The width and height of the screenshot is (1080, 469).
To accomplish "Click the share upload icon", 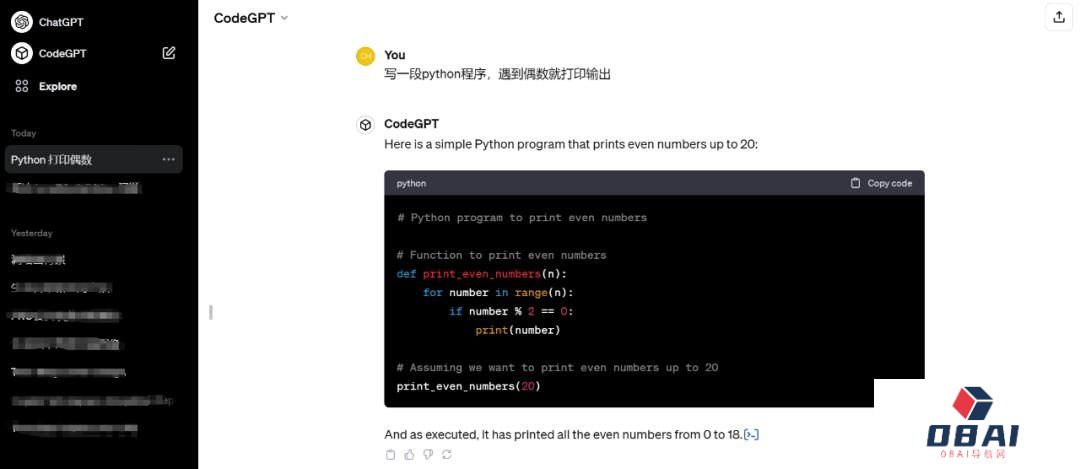I will 1059,18.
